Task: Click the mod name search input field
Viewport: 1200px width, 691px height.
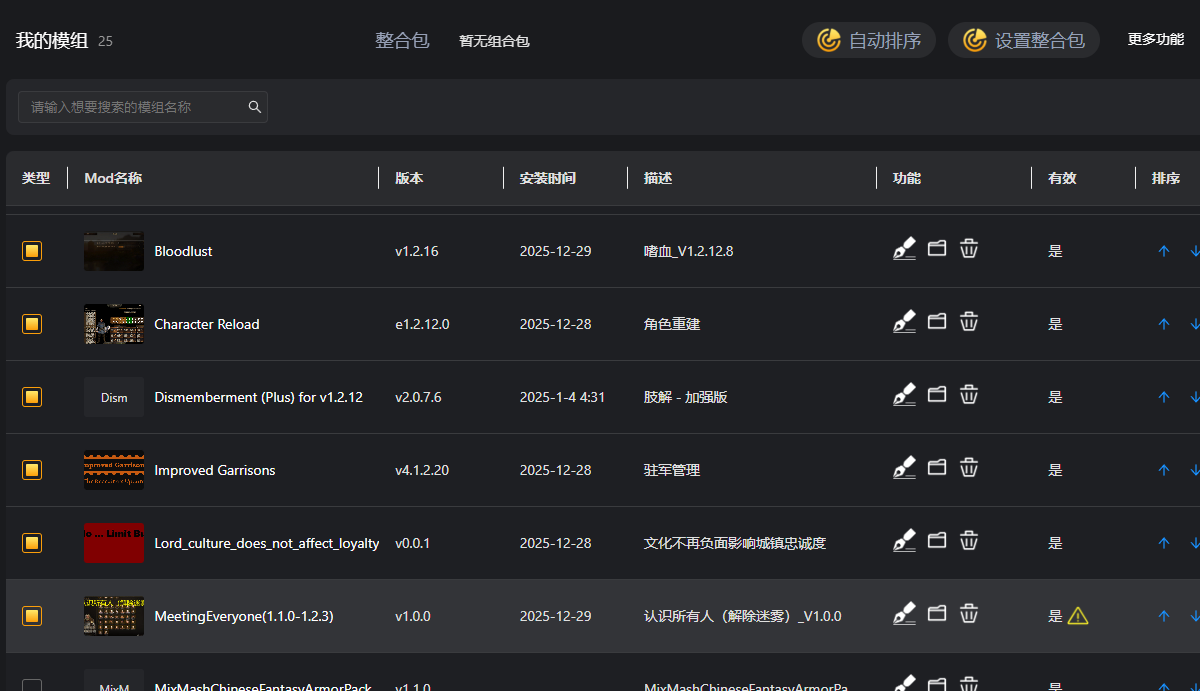Action: pos(130,106)
